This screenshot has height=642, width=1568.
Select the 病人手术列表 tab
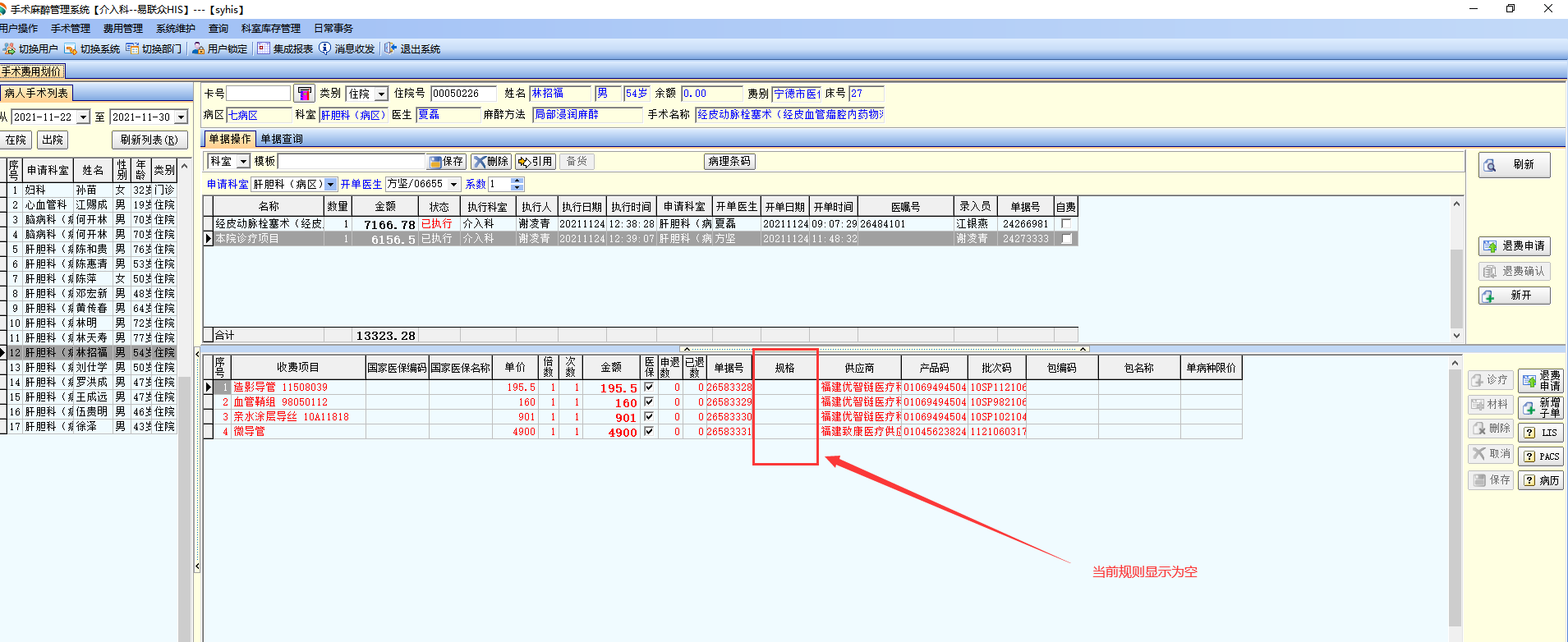37,94
